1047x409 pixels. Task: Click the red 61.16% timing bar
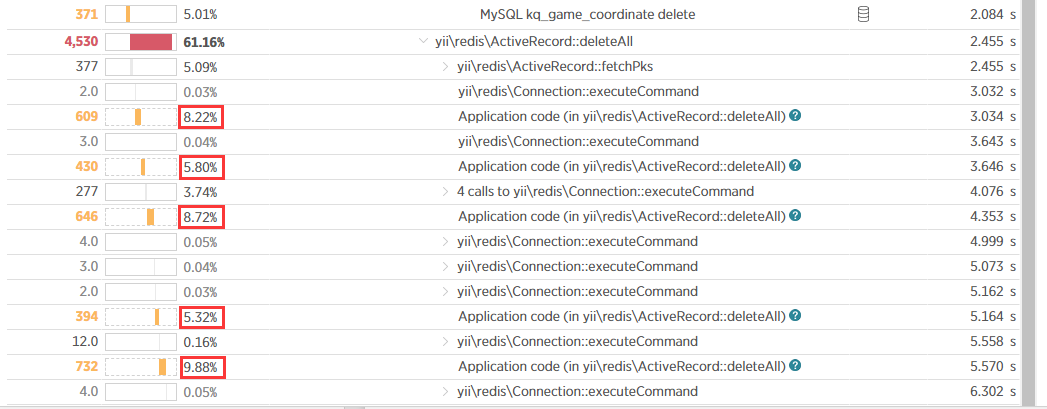coord(151,42)
